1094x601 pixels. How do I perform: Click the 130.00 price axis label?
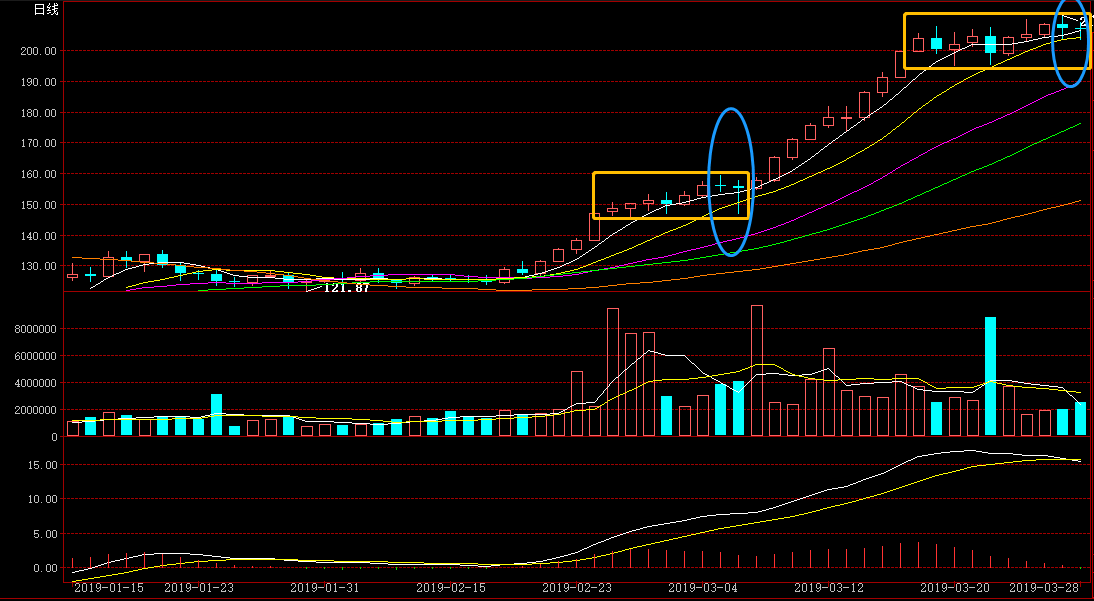click(39, 266)
